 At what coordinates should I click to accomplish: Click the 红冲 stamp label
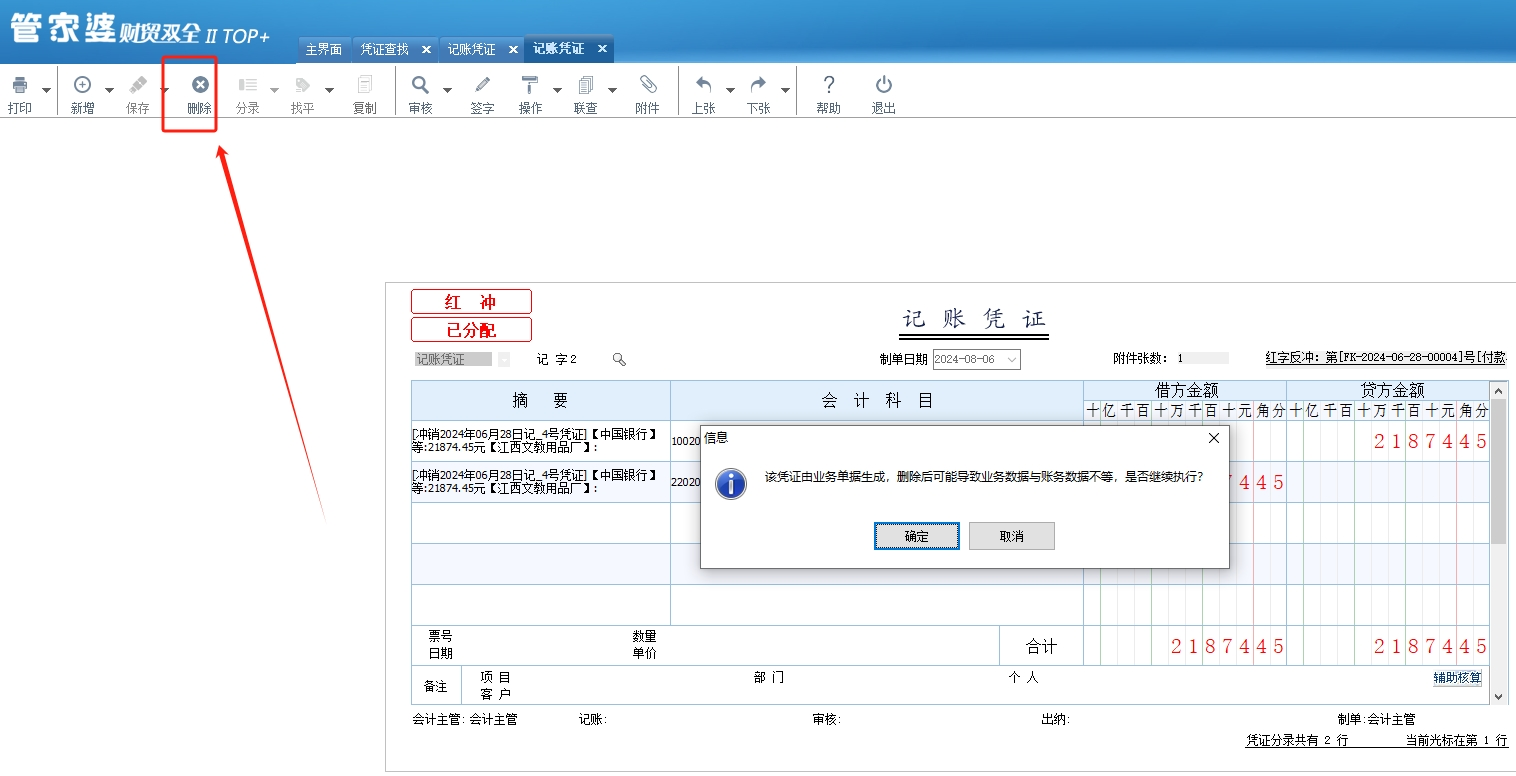(x=471, y=302)
